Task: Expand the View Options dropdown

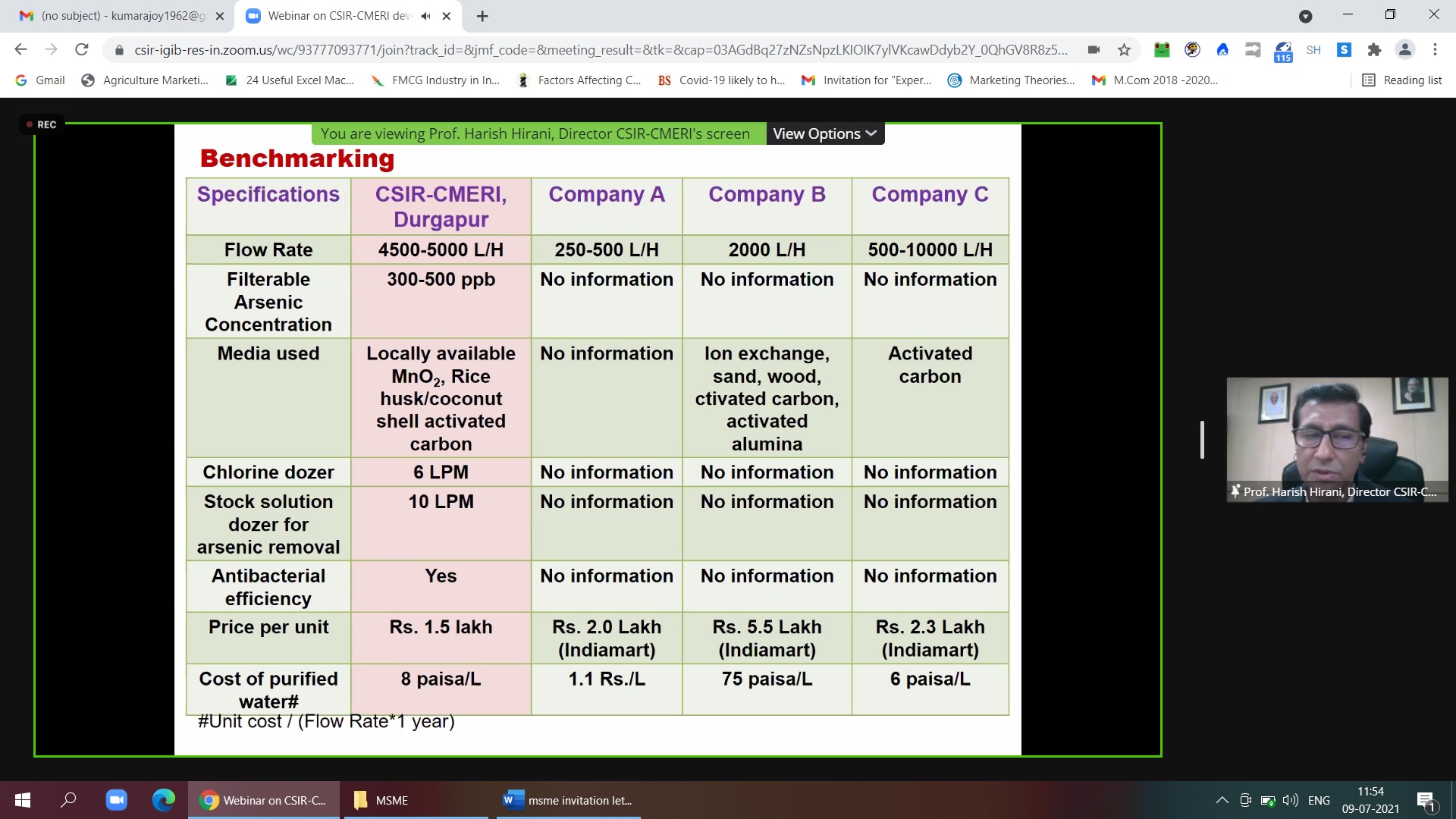Action: 824,133
